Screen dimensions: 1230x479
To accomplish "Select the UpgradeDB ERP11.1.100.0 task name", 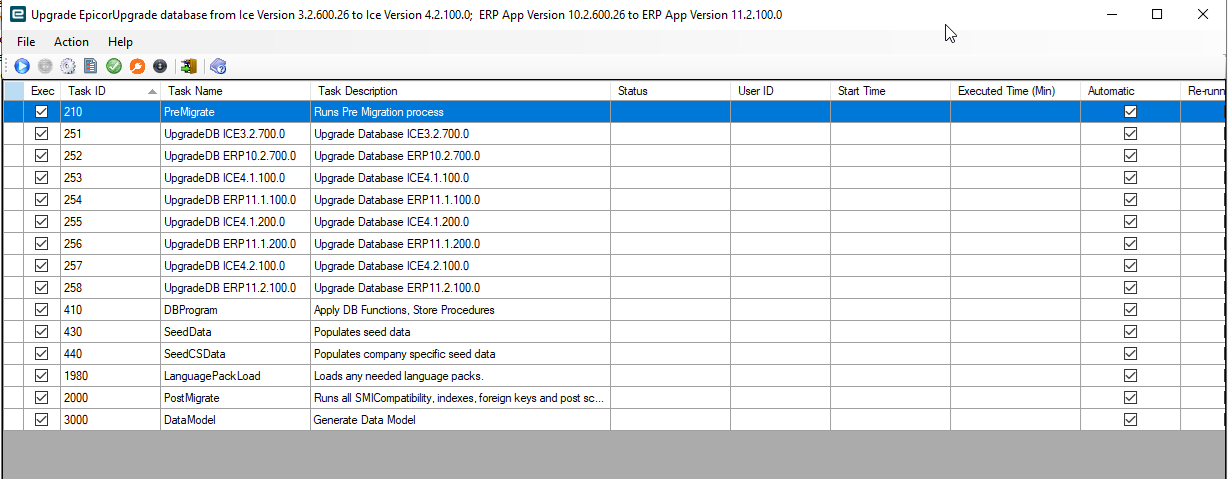I will point(234,200).
